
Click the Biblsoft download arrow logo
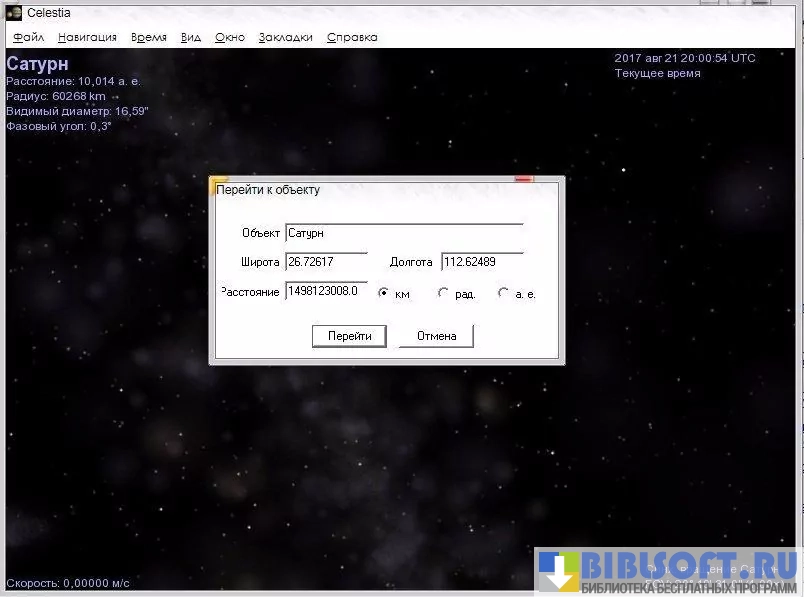[559, 572]
